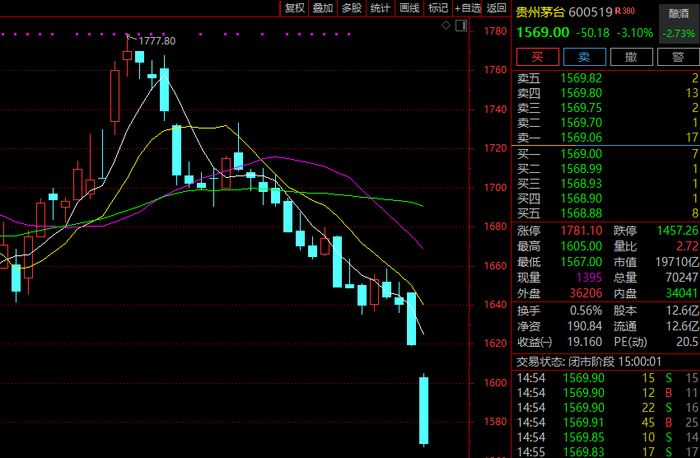Open the 复权 adjustment menu

(x=295, y=8)
